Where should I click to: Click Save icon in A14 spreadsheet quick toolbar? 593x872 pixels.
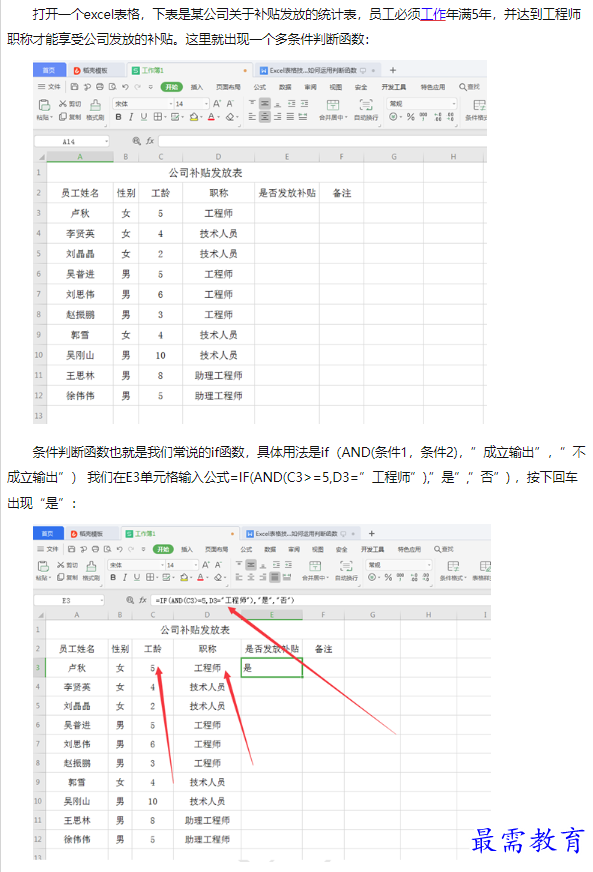tap(75, 87)
